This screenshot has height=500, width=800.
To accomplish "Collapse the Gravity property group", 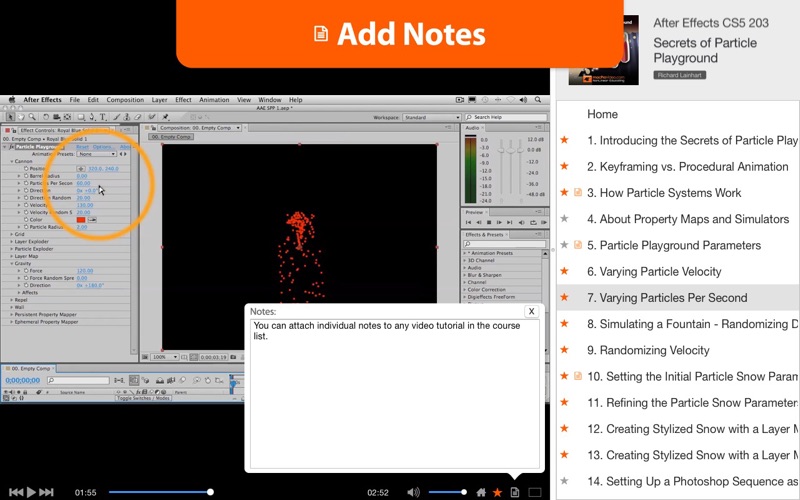I will (12, 263).
